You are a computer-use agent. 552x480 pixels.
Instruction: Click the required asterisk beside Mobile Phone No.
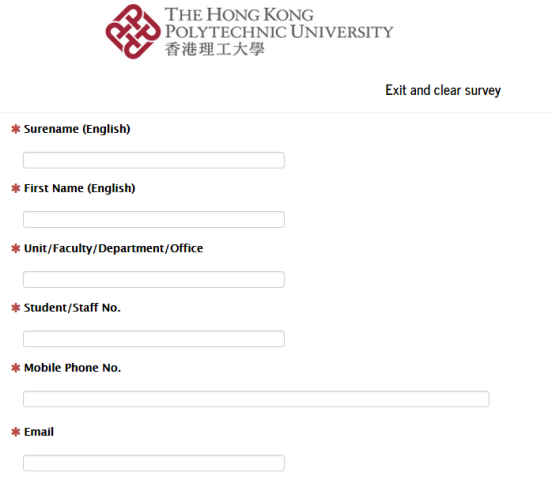click(15, 368)
